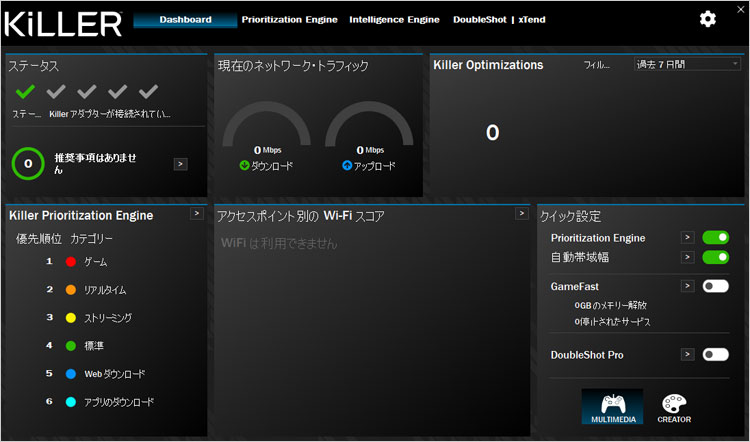Switch to the Prioritization Engine tab
750x442 pixels.
coord(289,20)
